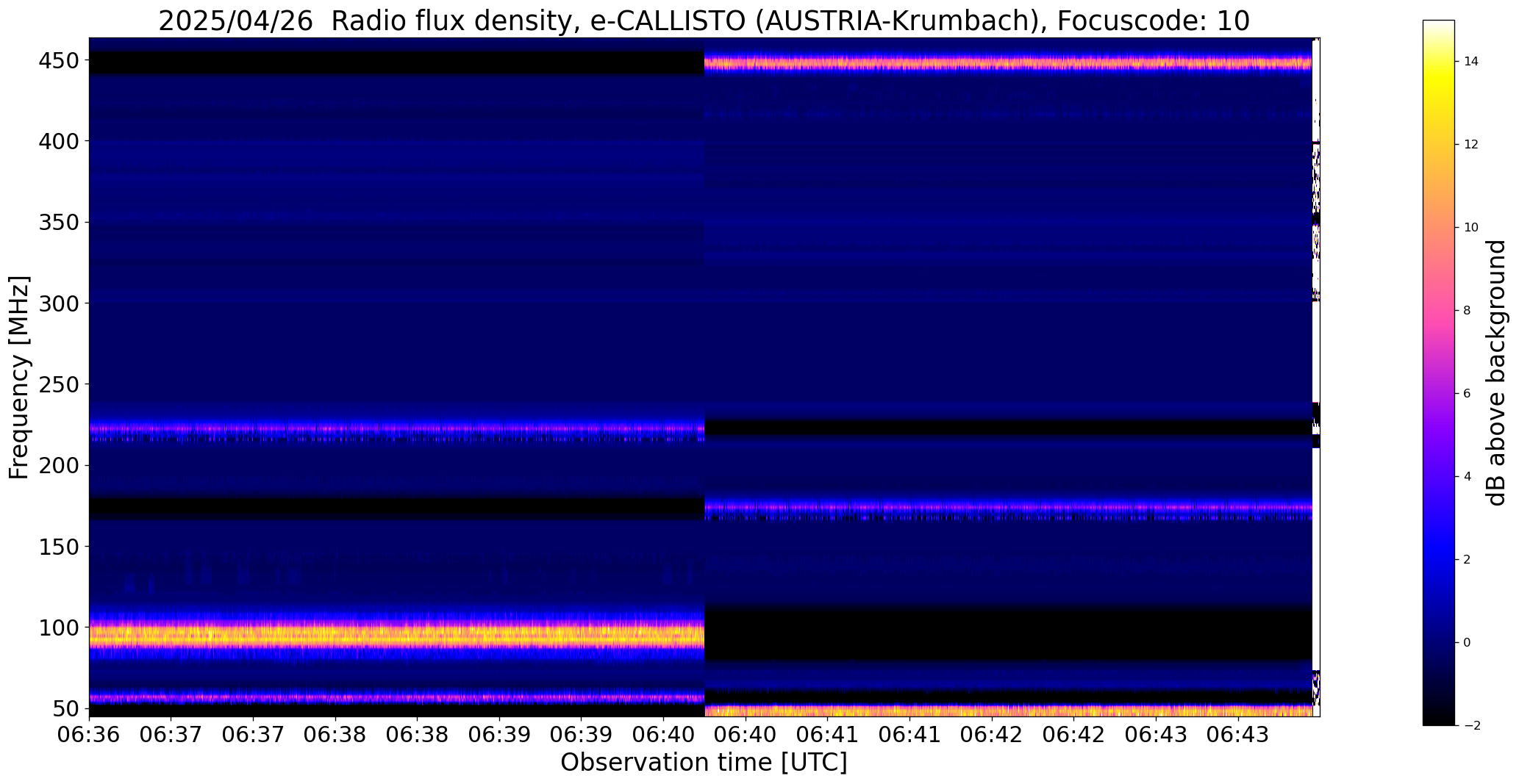Click the 200 frequency tick label
Screen dimensions: 1519x784
pyautogui.click(x=58, y=465)
